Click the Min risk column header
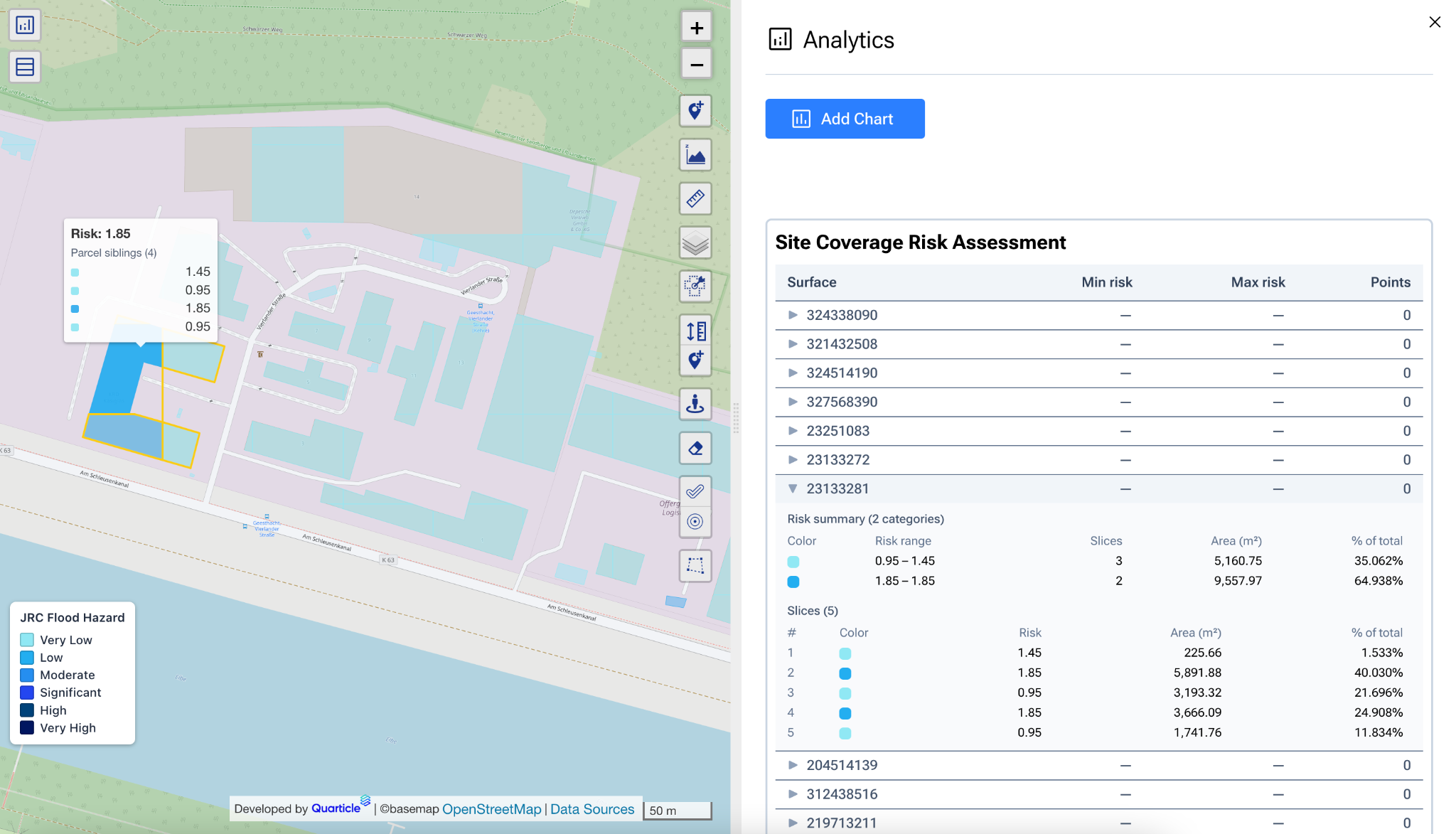This screenshot has width=1456, height=834. click(1107, 282)
